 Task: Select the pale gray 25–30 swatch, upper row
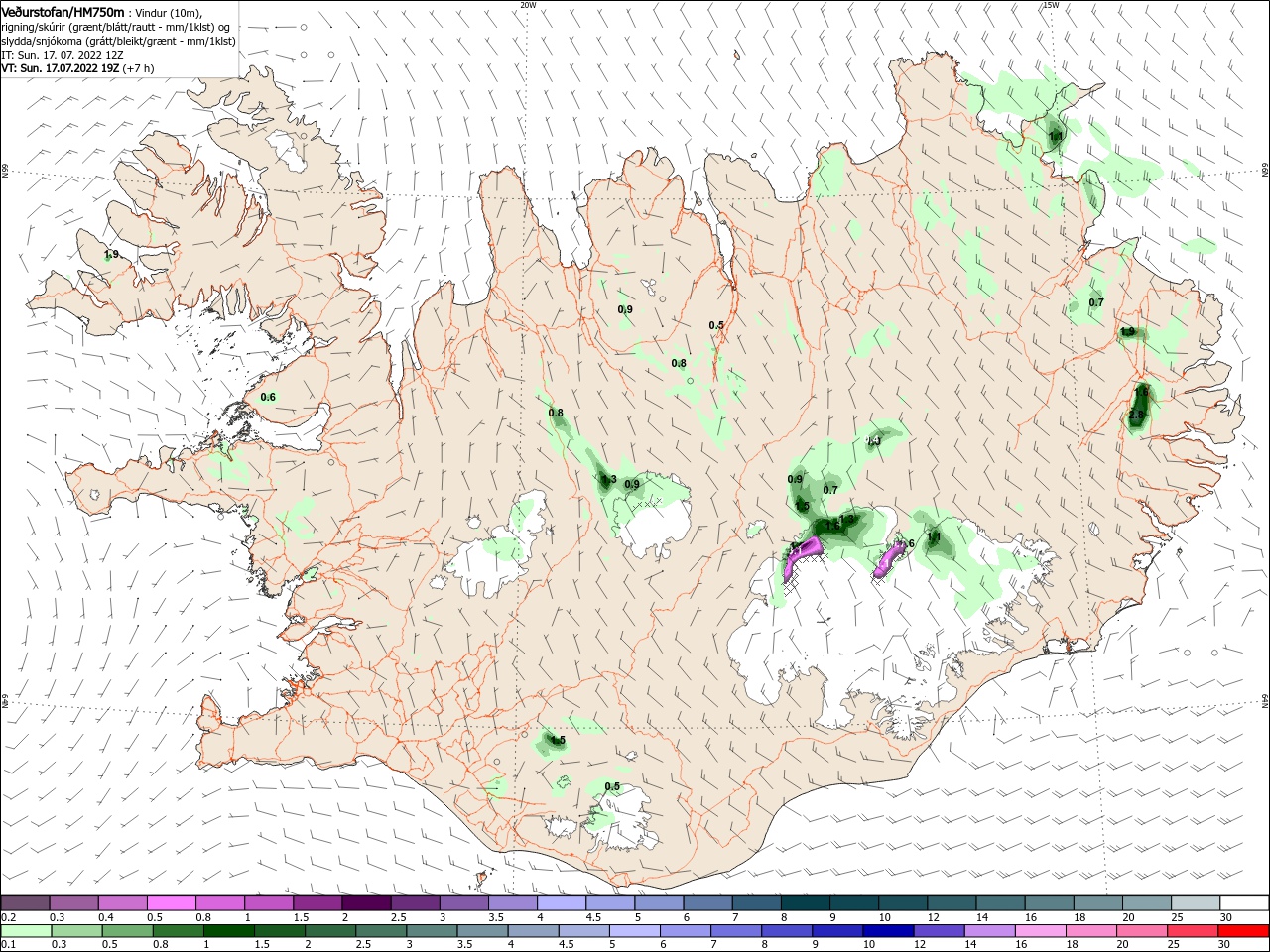click(1197, 903)
